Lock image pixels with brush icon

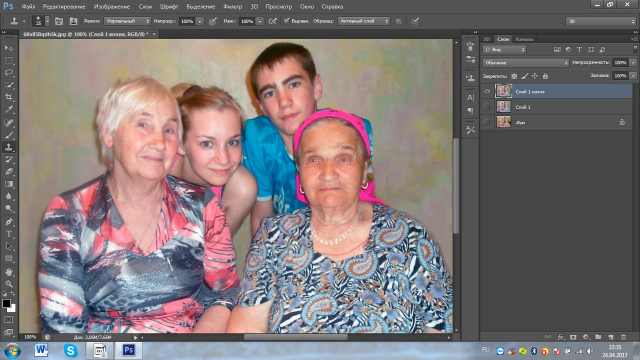525,76
